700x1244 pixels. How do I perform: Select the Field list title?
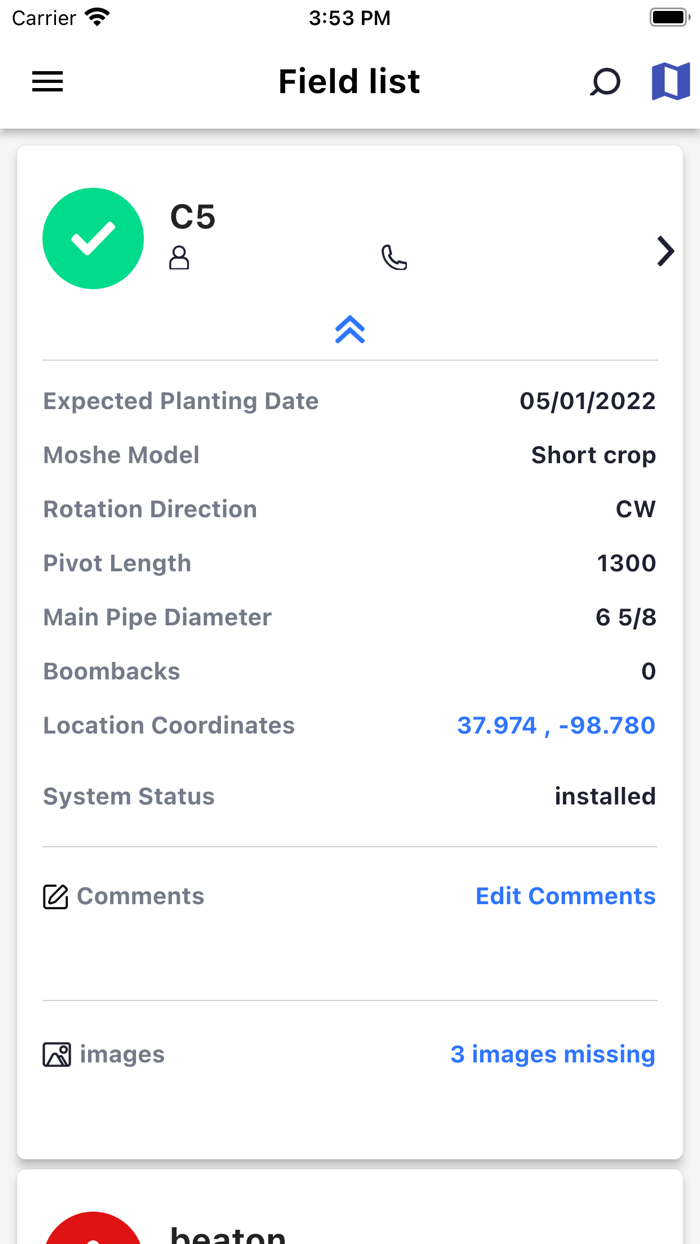[x=349, y=81]
